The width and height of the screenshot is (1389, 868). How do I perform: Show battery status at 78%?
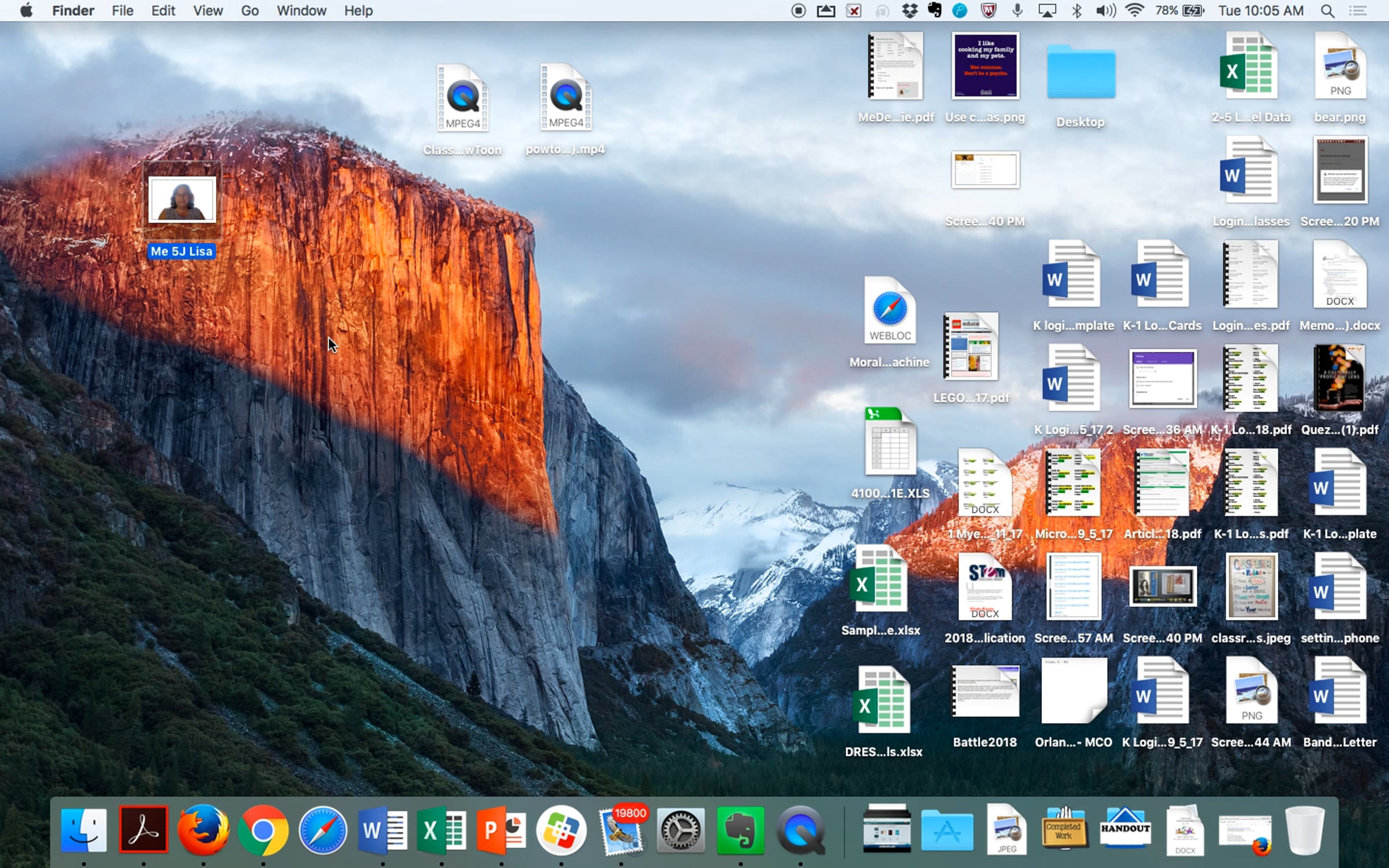[x=1179, y=10]
